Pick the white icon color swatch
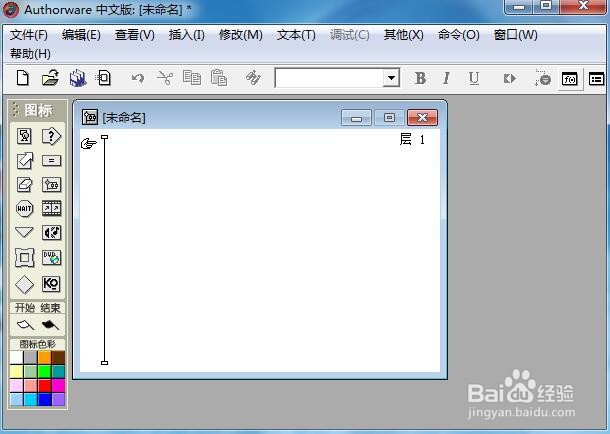Screen dimensions: 610x434 point(16,357)
